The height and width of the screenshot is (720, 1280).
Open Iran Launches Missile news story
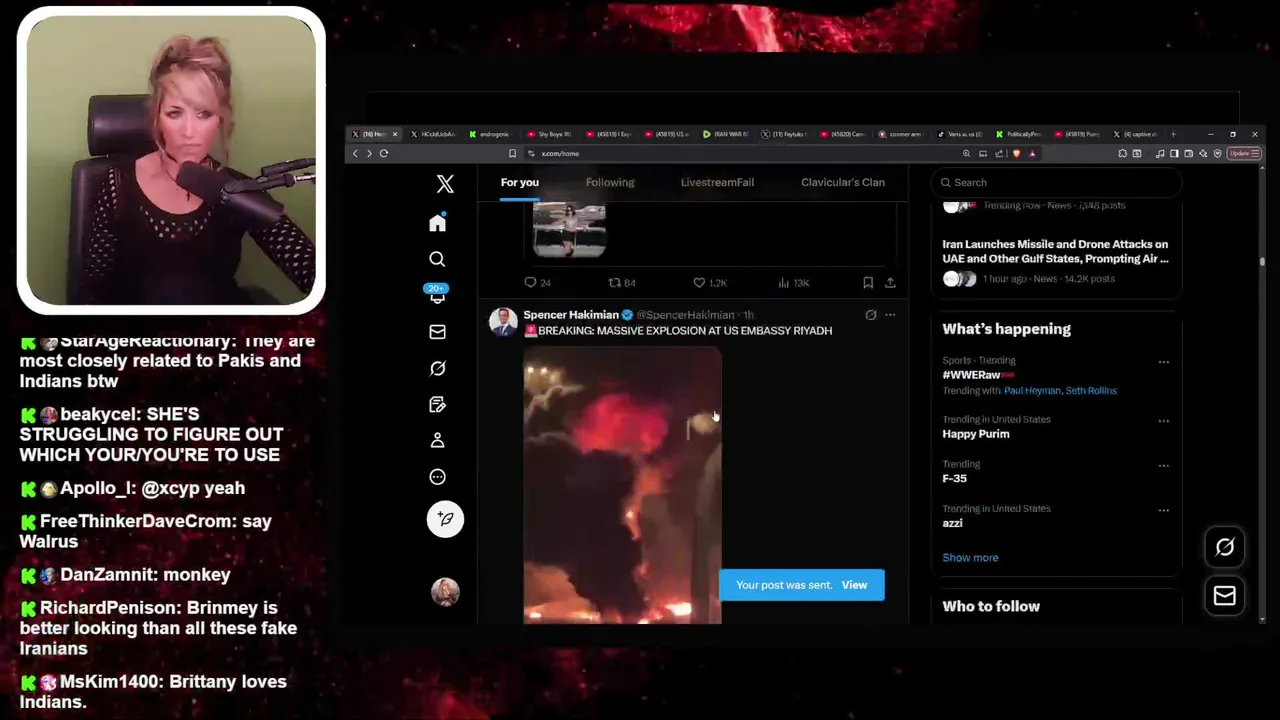tap(1055, 251)
